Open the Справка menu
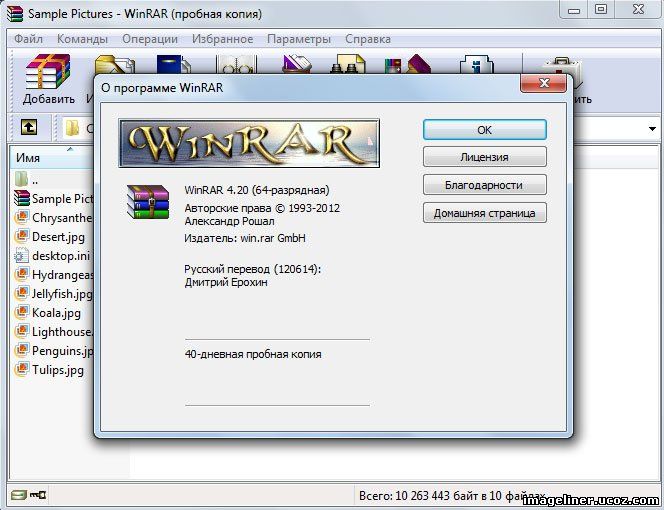The width and height of the screenshot is (664, 510). click(367, 39)
